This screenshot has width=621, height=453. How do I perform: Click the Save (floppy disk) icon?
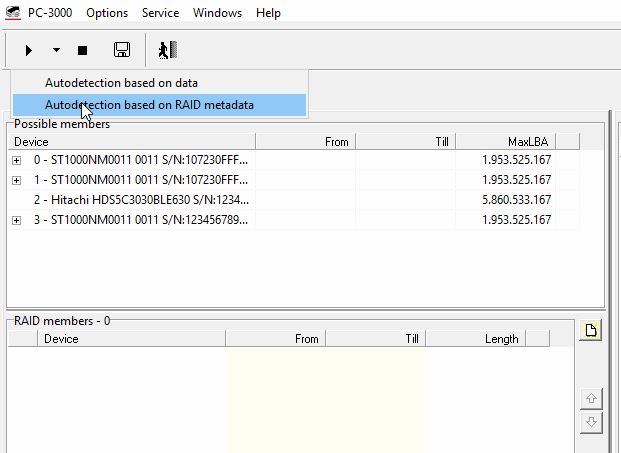122,50
